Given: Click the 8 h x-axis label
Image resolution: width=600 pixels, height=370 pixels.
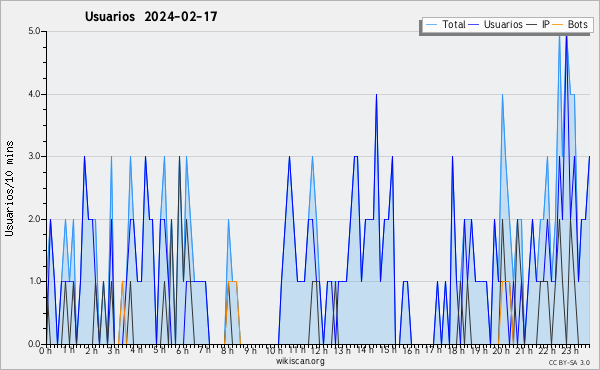Looking at the screenshot, I should click(227, 350).
